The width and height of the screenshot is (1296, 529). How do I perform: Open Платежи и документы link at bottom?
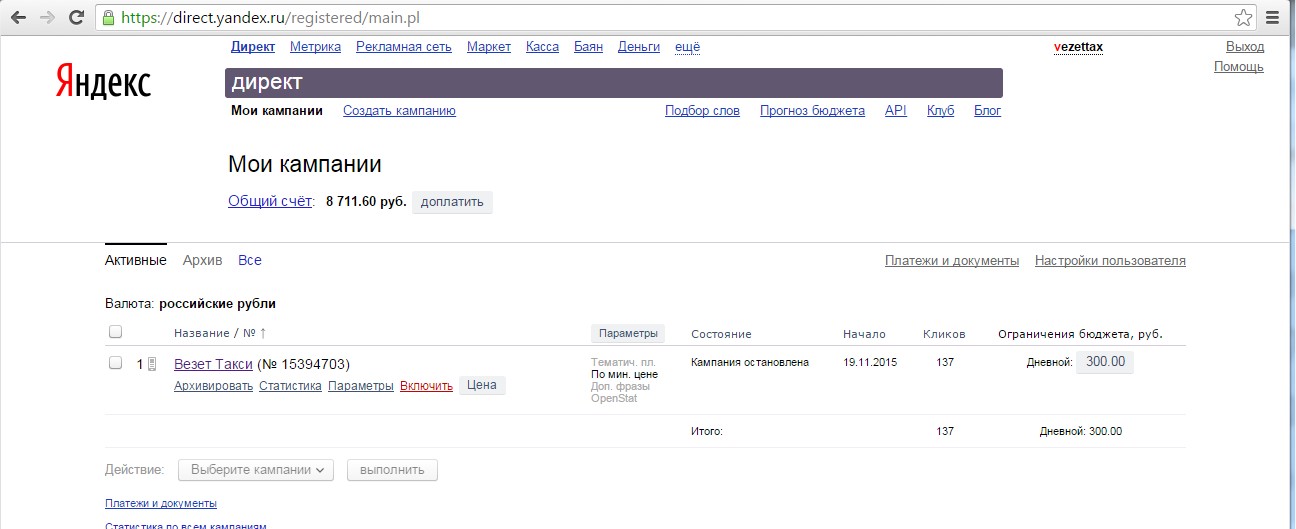[161, 503]
